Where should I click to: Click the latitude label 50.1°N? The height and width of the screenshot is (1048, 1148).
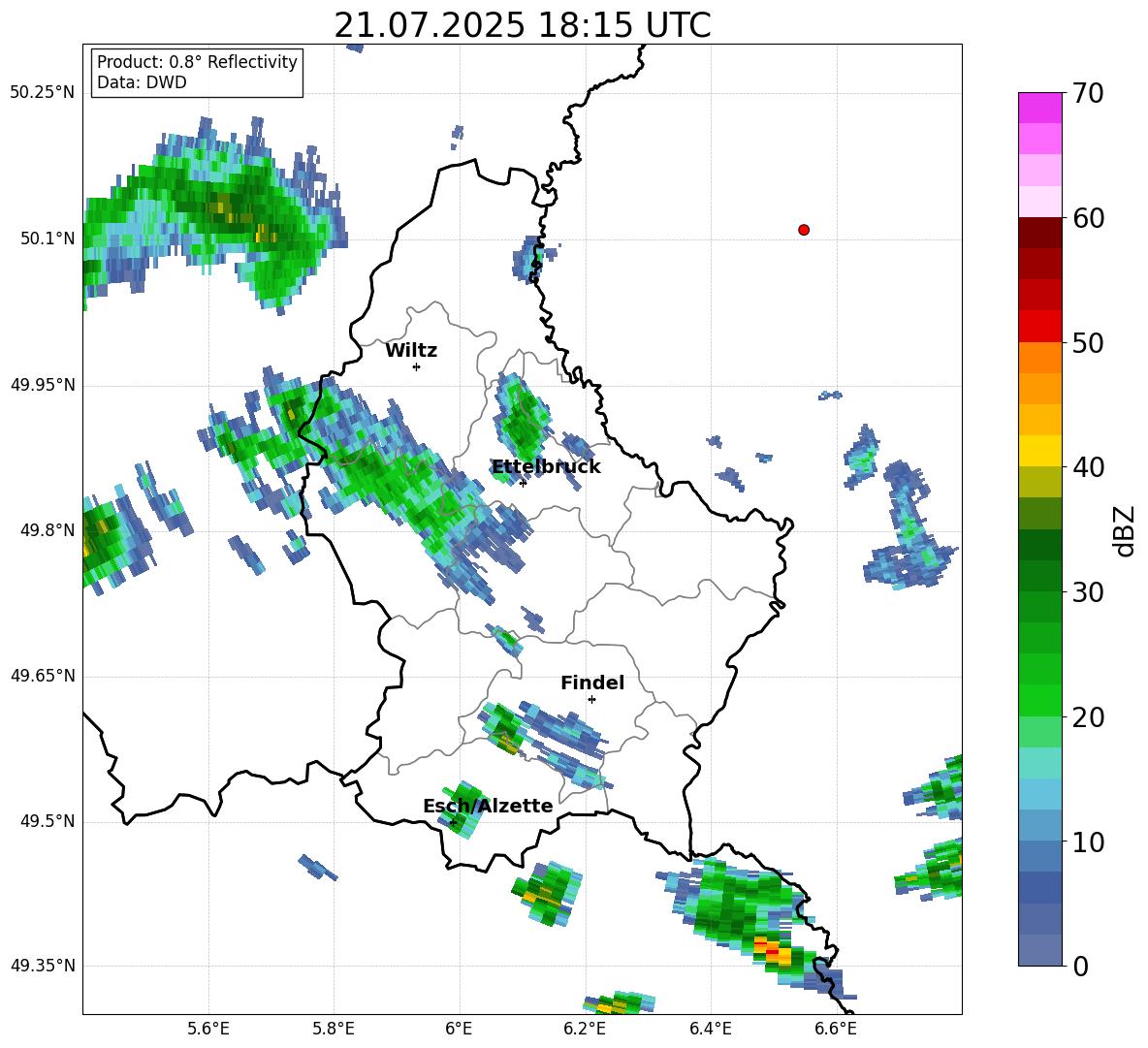click(48, 239)
